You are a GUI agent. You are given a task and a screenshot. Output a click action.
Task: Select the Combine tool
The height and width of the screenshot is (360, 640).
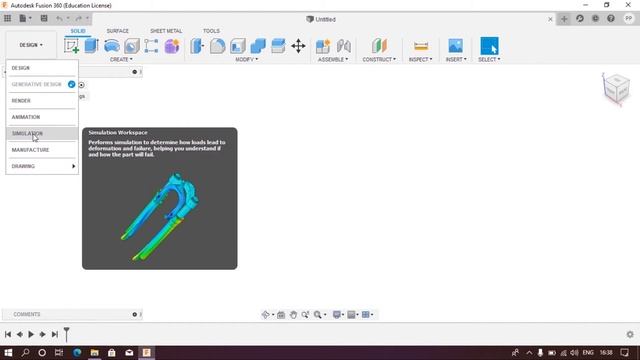coord(258,46)
